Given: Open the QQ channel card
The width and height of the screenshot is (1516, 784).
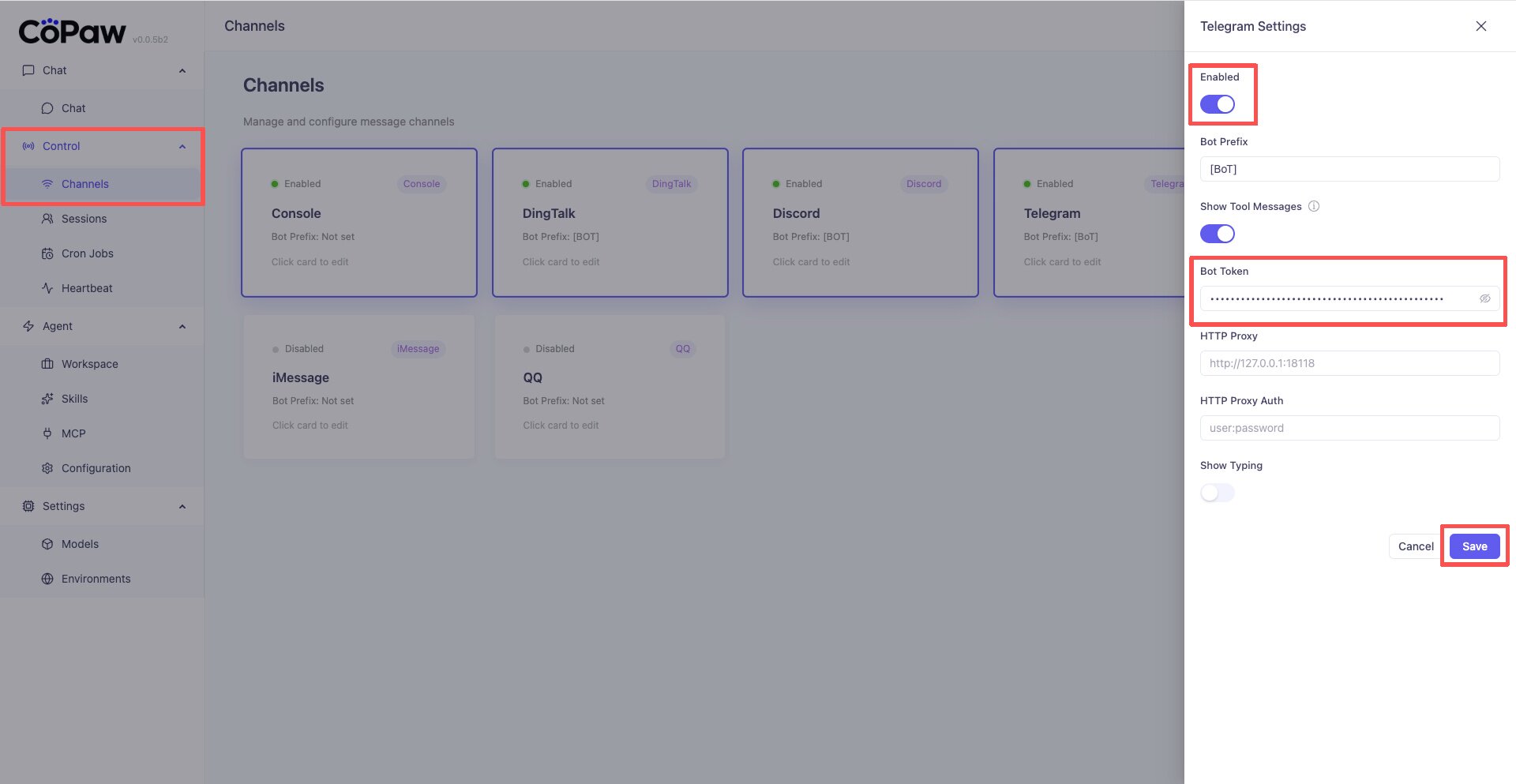Looking at the screenshot, I should [x=610, y=387].
